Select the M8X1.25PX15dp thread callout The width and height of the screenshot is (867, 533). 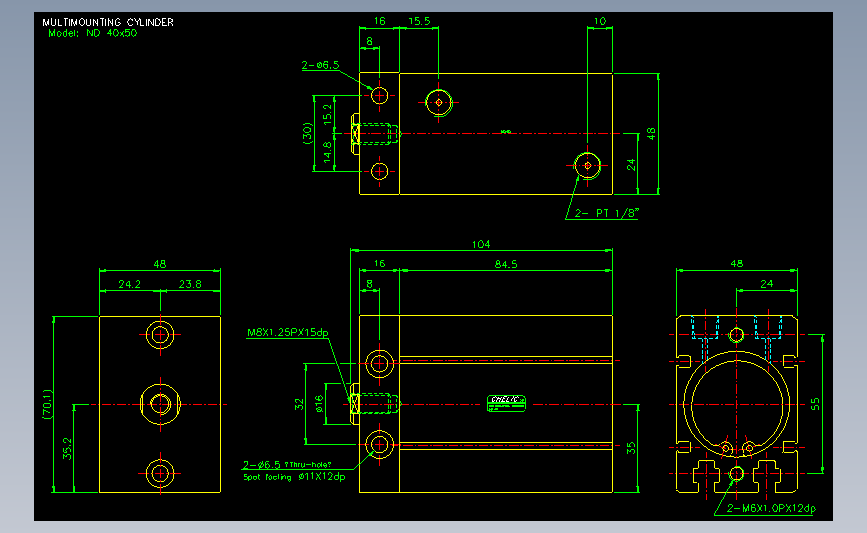coord(288,332)
